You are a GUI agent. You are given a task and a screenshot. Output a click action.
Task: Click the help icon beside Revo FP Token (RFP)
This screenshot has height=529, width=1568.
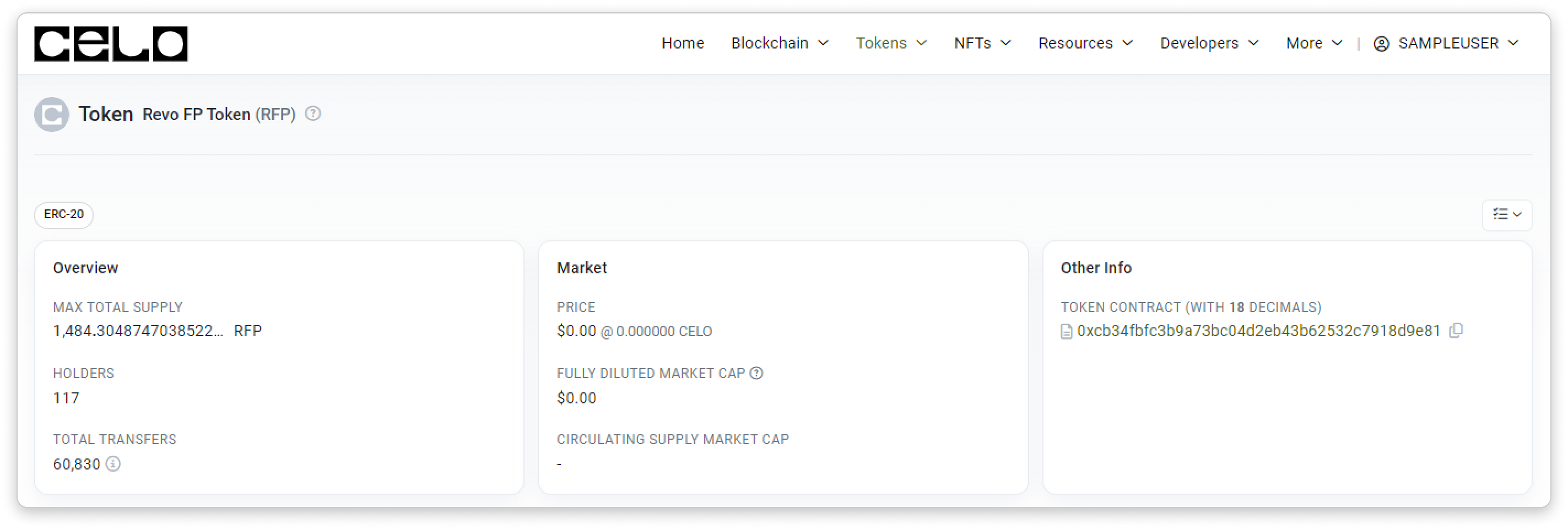pos(313,114)
